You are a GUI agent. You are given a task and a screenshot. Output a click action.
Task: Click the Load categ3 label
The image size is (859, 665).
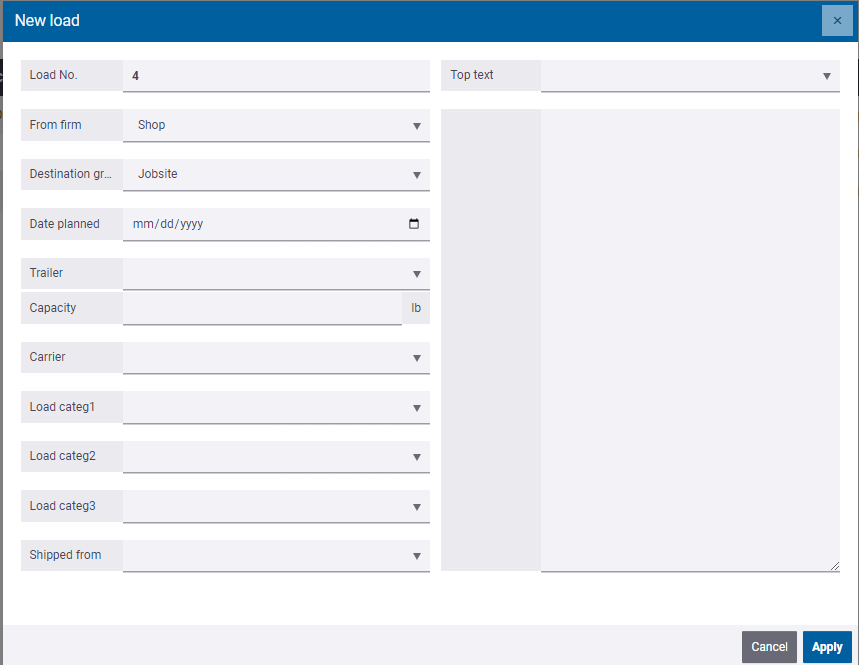(62, 506)
